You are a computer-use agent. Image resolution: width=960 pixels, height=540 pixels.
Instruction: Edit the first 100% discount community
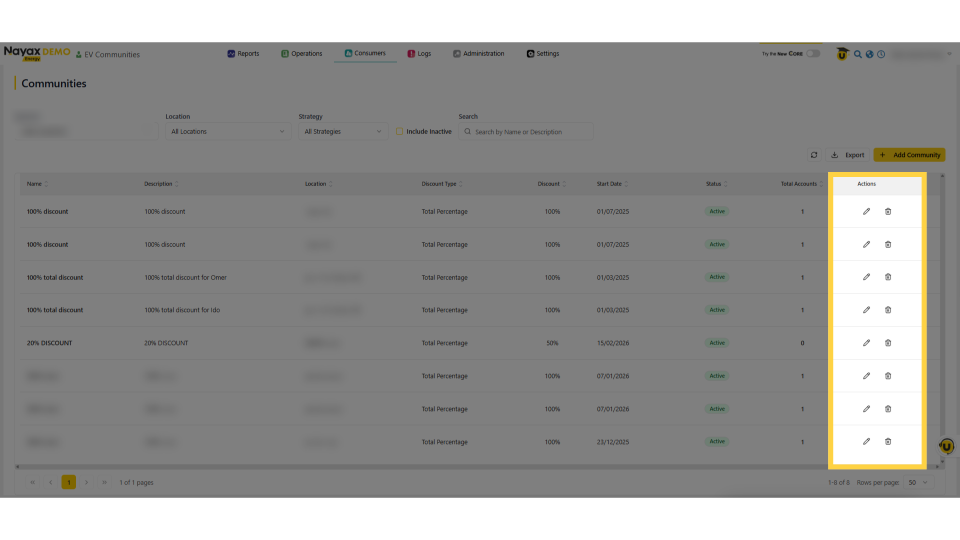(x=866, y=211)
